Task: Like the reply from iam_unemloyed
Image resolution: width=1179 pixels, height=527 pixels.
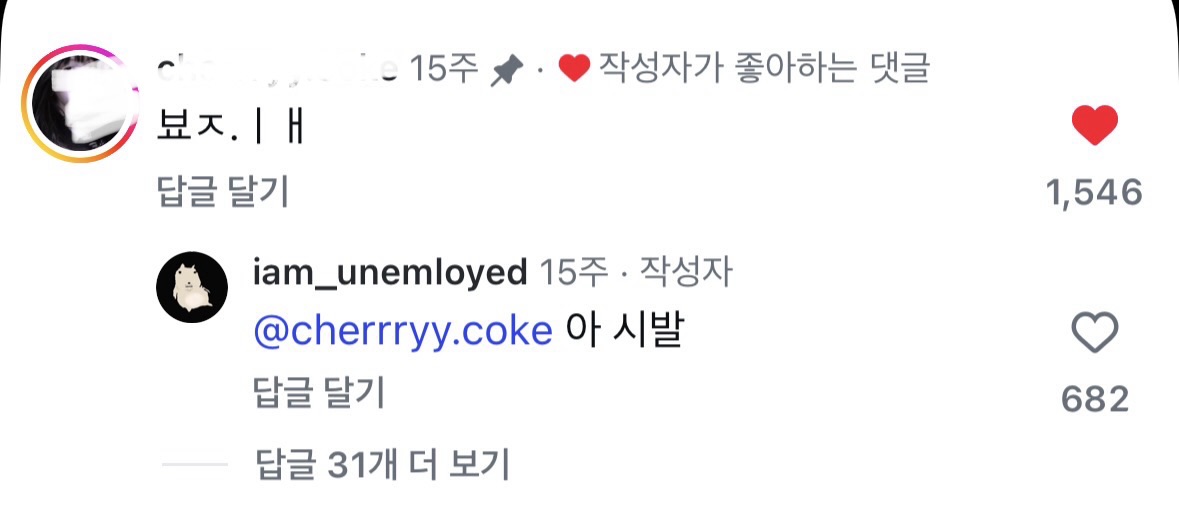Action: pos(1093,332)
